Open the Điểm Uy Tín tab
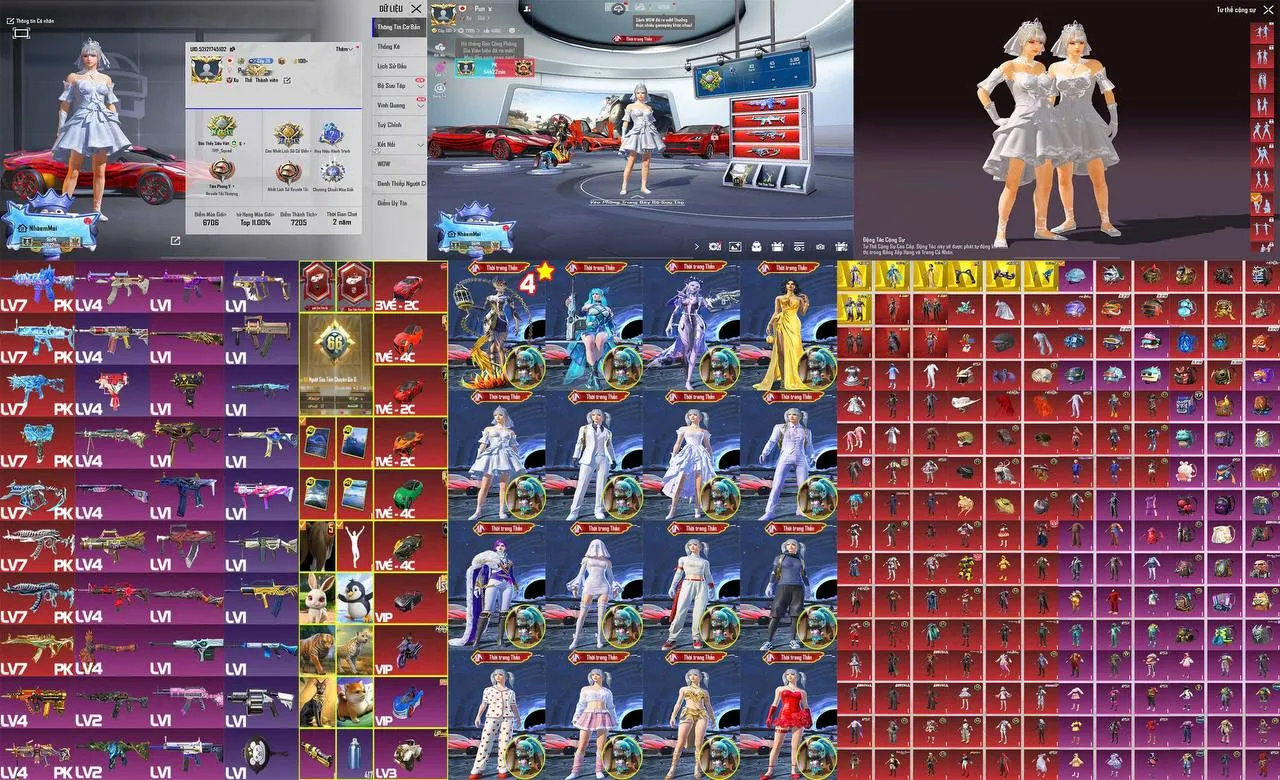Image resolution: width=1280 pixels, height=780 pixels. point(400,203)
